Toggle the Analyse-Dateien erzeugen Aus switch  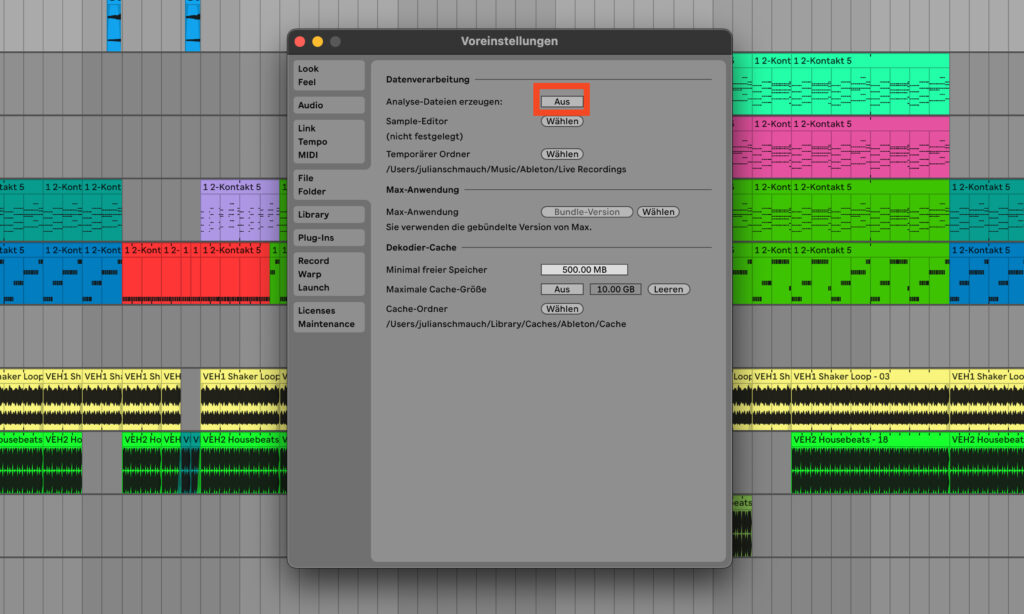(x=562, y=102)
